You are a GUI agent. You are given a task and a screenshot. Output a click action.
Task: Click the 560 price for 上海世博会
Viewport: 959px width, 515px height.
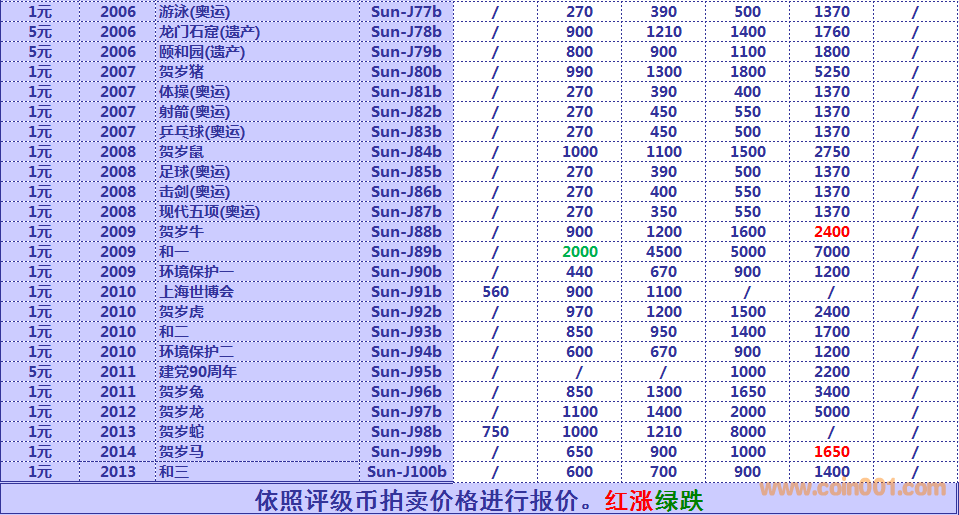click(495, 292)
